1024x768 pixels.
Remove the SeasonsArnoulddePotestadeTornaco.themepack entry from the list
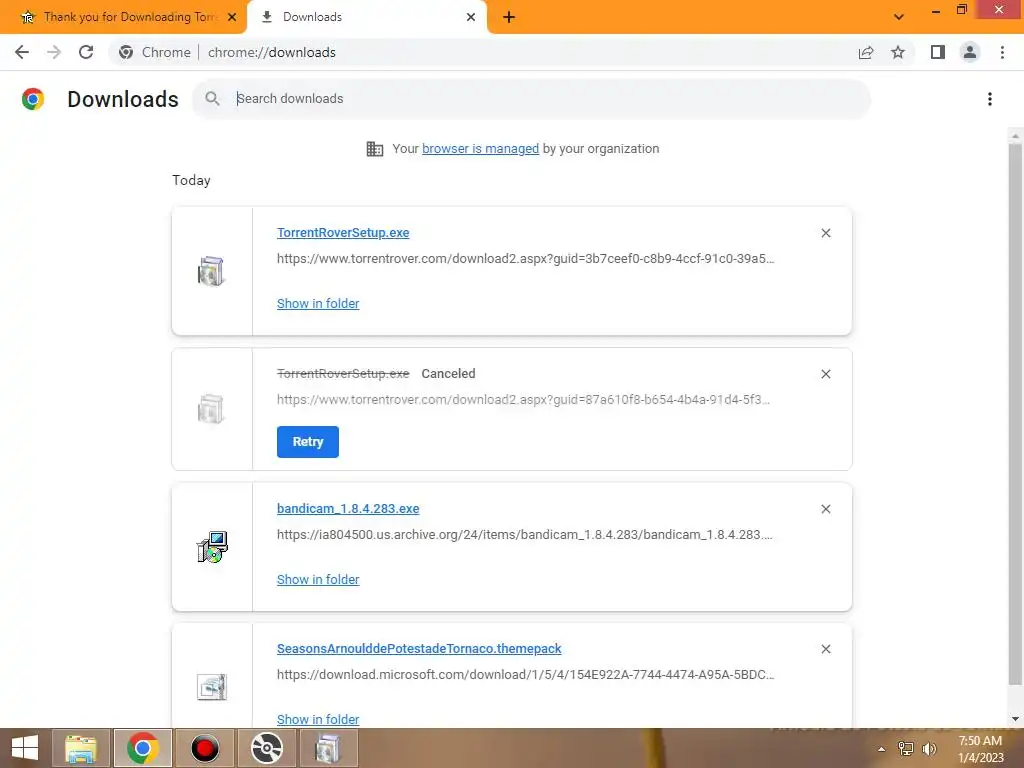click(825, 649)
